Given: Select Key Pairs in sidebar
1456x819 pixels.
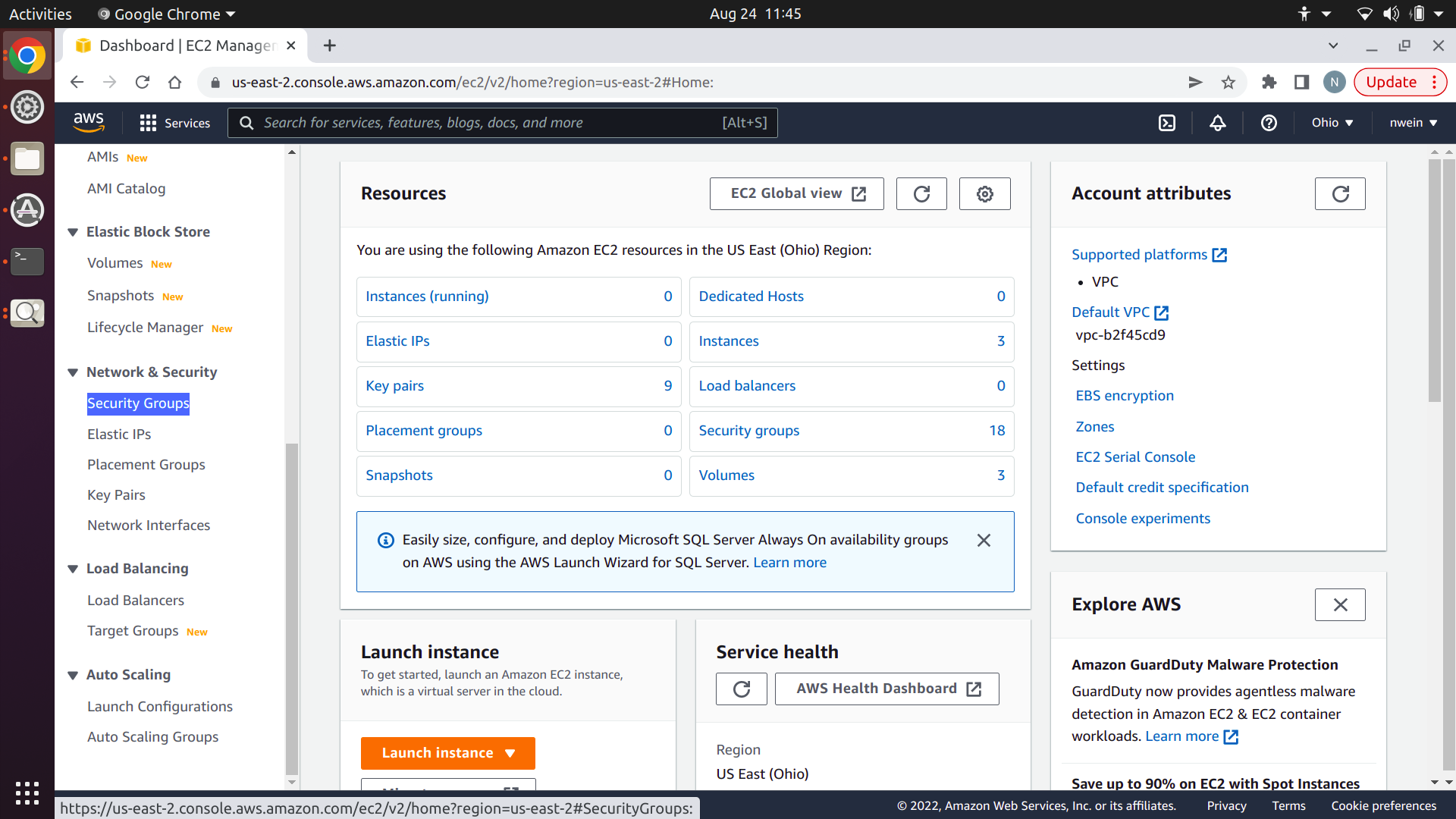Looking at the screenshot, I should tap(116, 495).
